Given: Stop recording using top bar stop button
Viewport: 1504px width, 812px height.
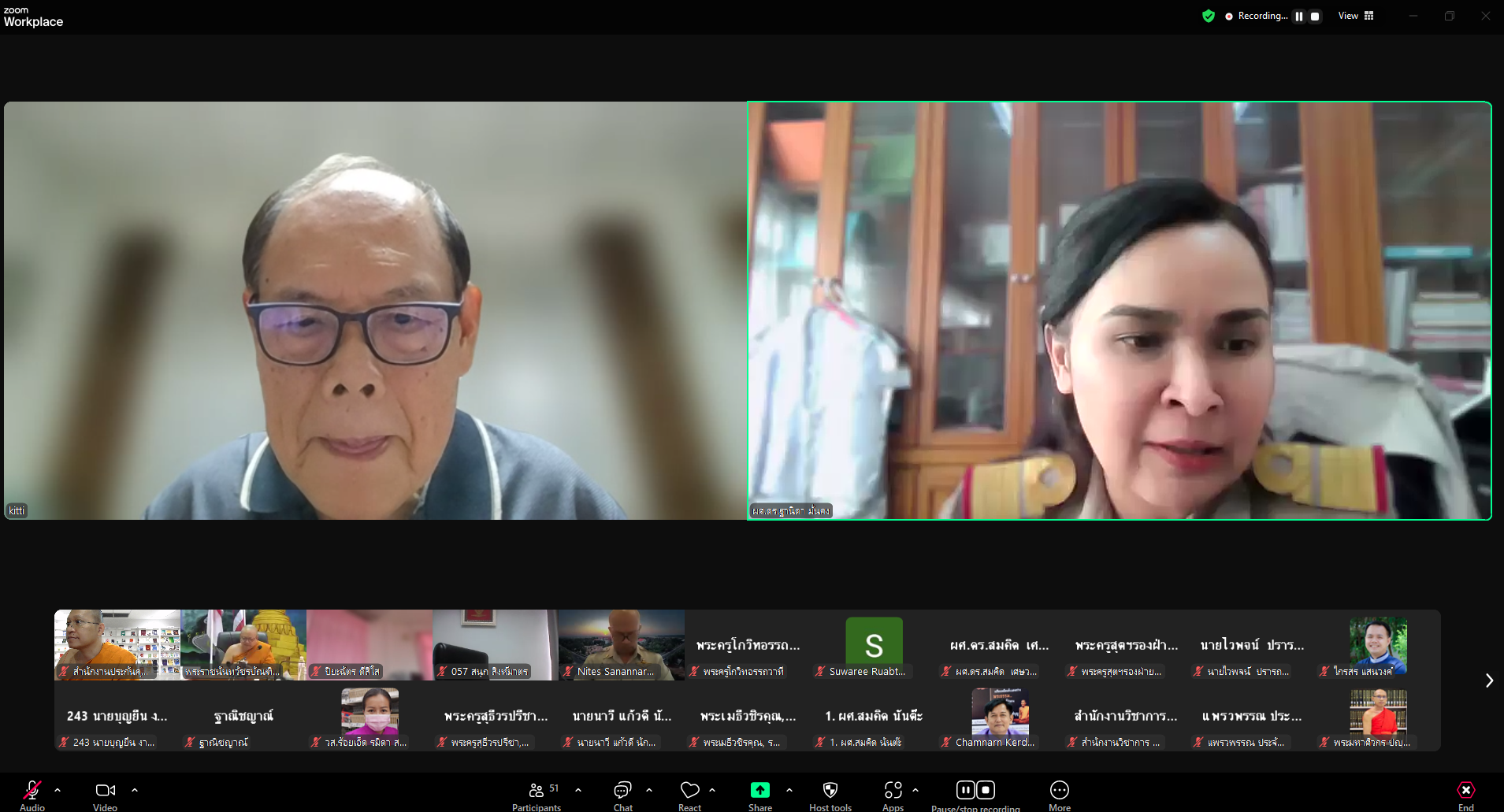Looking at the screenshot, I should click(x=1315, y=16).
